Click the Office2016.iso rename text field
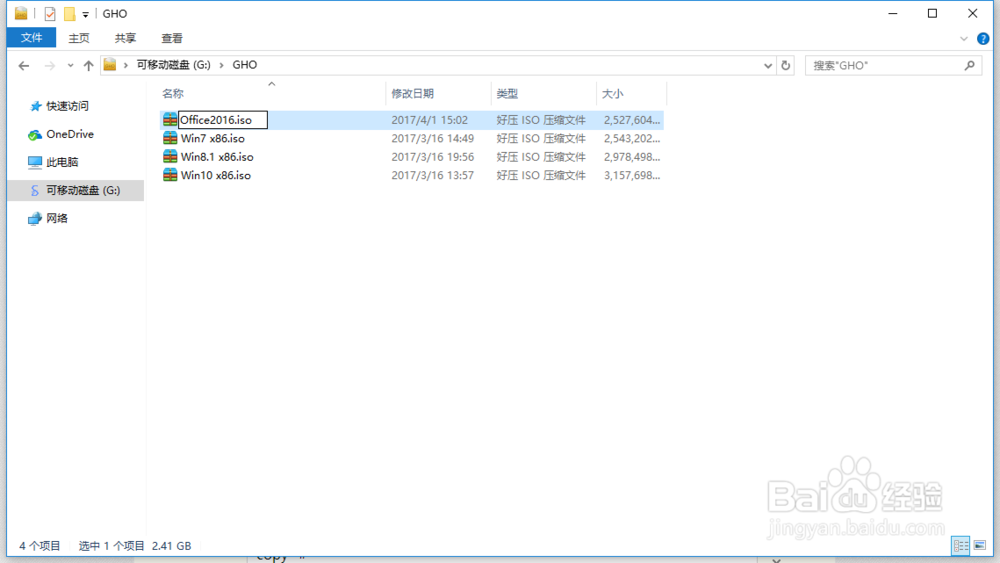The height and width of the screenshot is (563, 1000). pyautogui.click(x=223, y=120)
